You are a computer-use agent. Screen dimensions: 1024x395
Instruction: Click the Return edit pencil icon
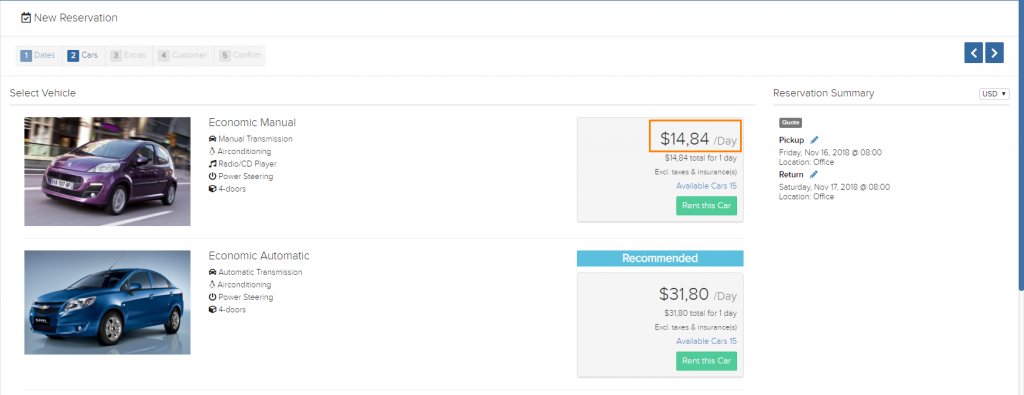[813, 174]
